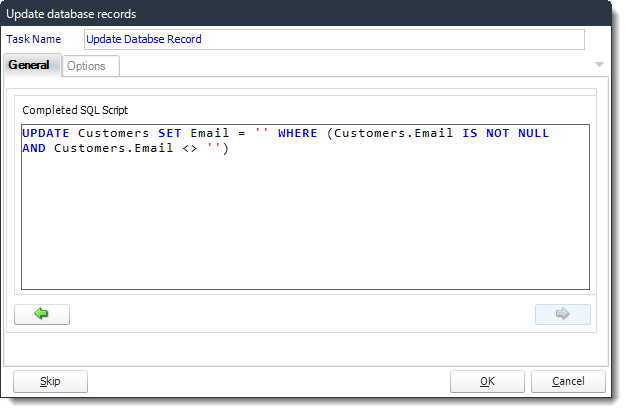Image resolution: width=627 pixels, height=413 pixels.
Task: Click the AND keyword on second line
Action: point(34,150)
